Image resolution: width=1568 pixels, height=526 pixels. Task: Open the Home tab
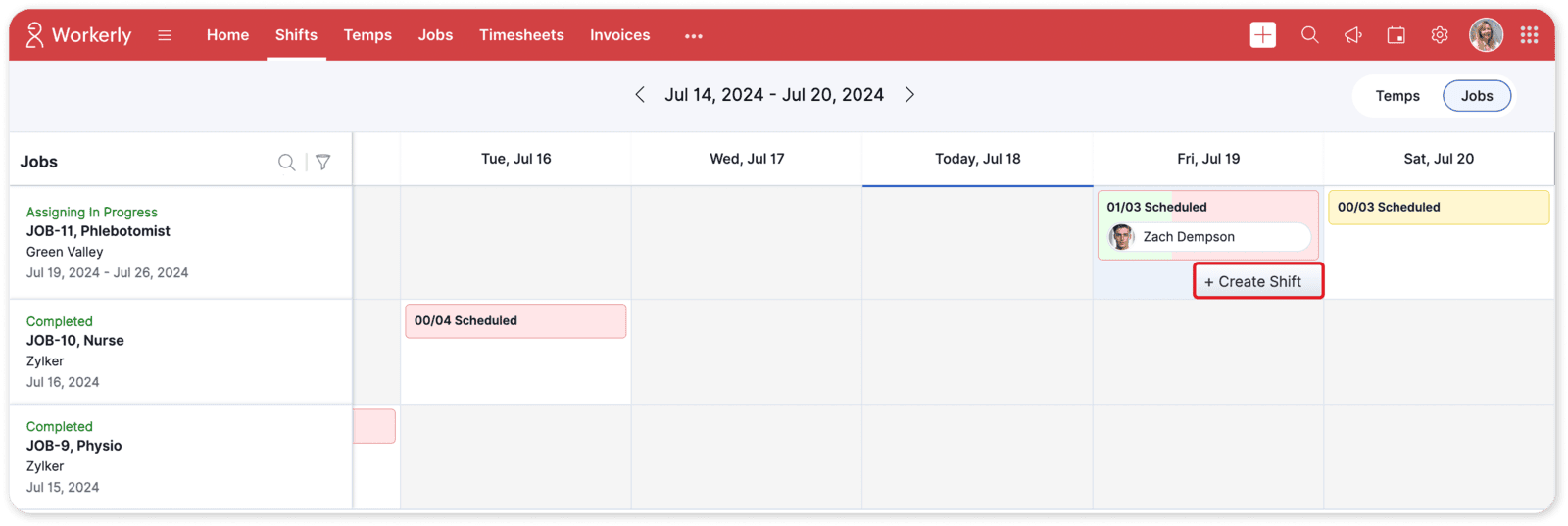(x=227, y=35)
